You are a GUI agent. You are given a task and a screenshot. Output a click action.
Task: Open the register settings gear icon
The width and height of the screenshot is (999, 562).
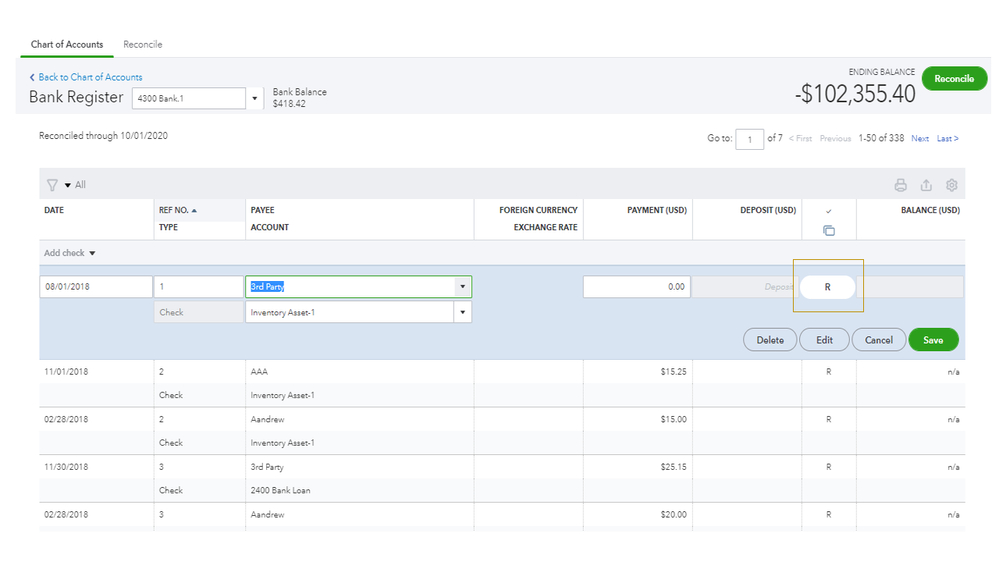tap(951, 185)
